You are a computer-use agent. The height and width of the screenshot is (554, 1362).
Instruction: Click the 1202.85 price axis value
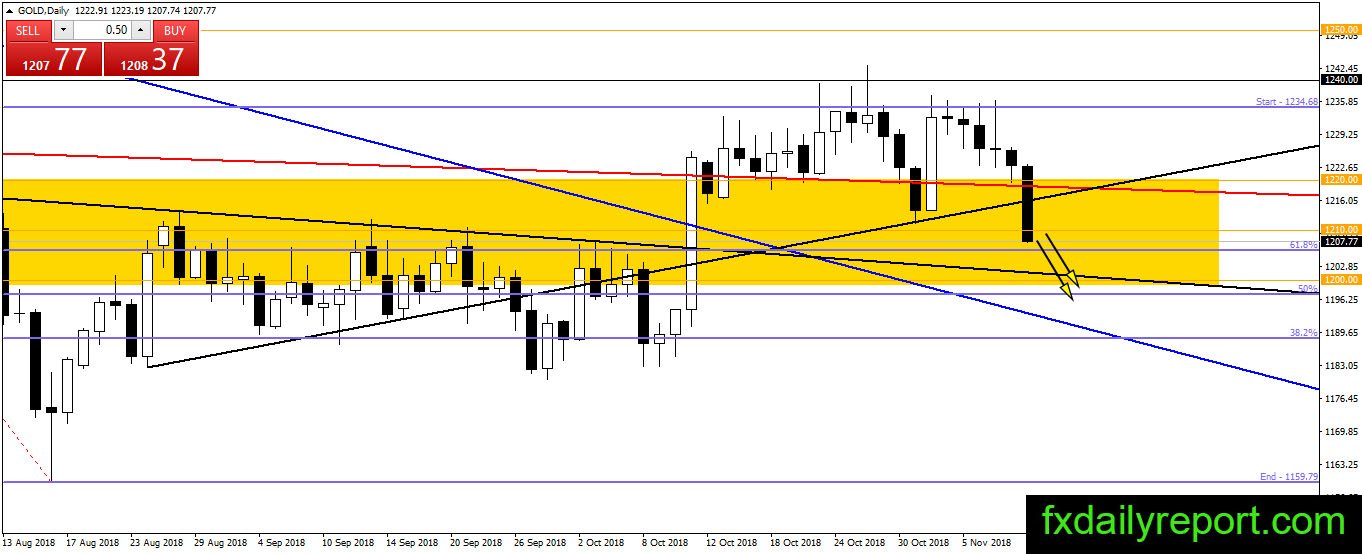click(x=1339, y=267)
